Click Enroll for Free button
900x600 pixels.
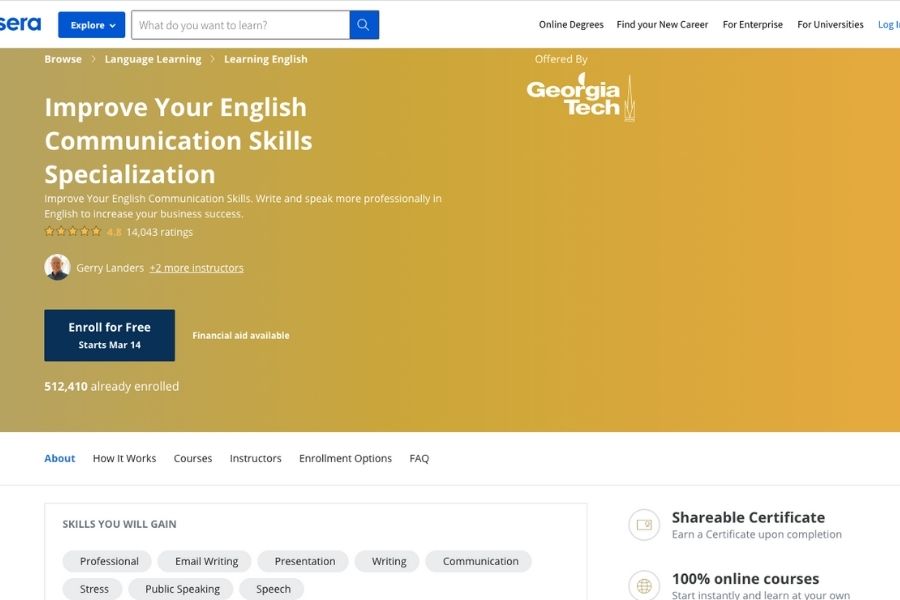point(110,335)
